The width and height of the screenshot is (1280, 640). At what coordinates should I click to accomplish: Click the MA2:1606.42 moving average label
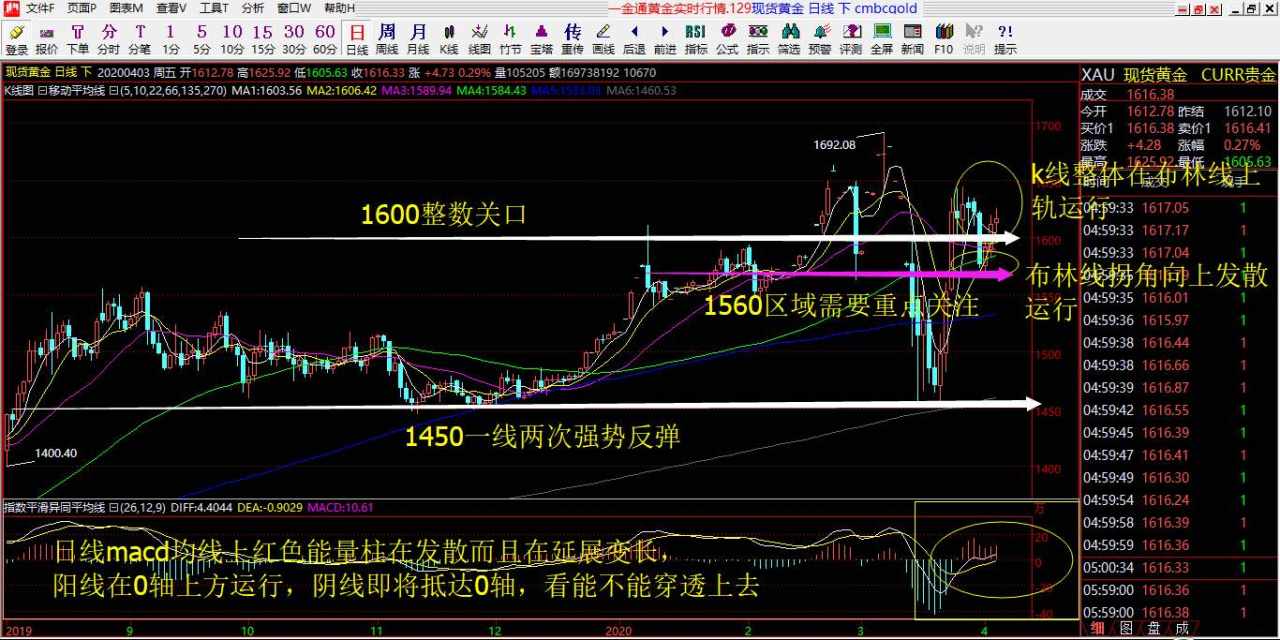click(x=341, y=90)
